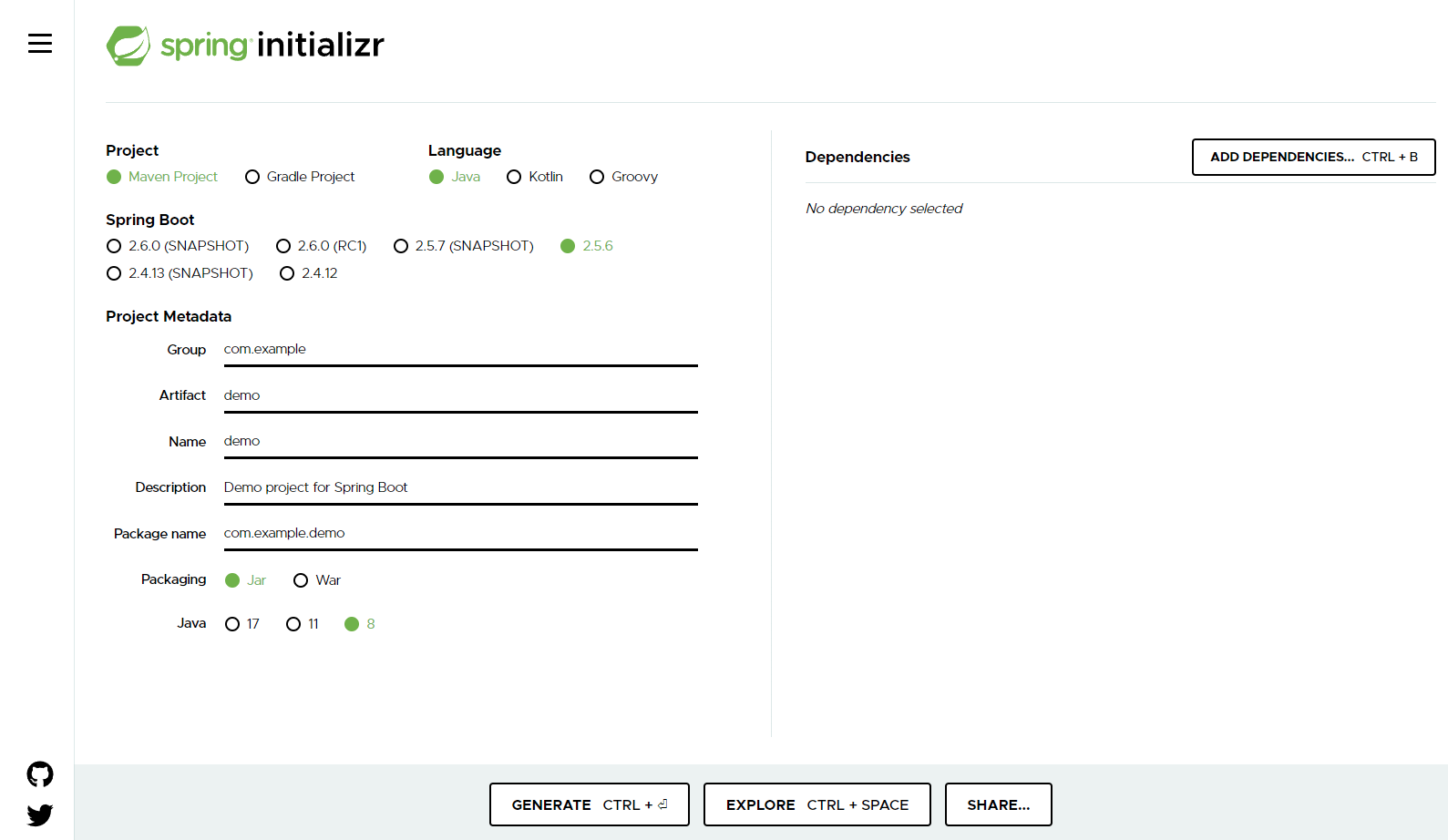Edit the Package name field
1448x840 pixels.
pos(461,534)
